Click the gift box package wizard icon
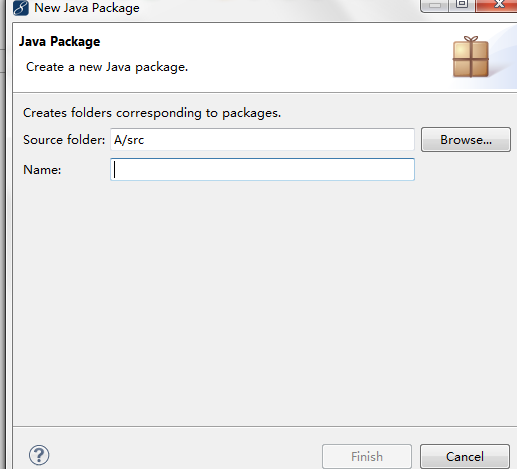Screen dimensions: 517x469 471,57
